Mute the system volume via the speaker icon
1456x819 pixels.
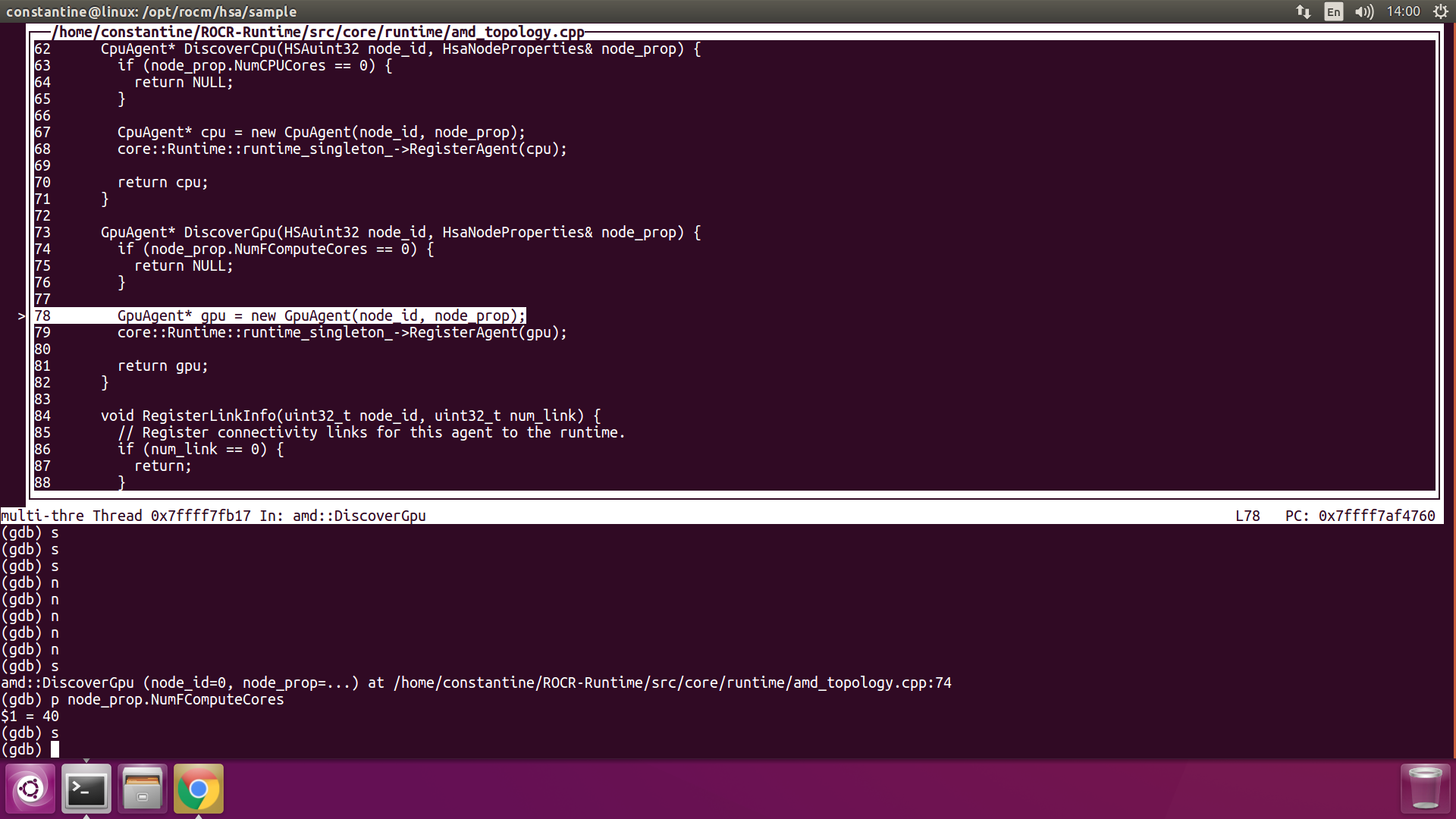tap(1363, 11)
